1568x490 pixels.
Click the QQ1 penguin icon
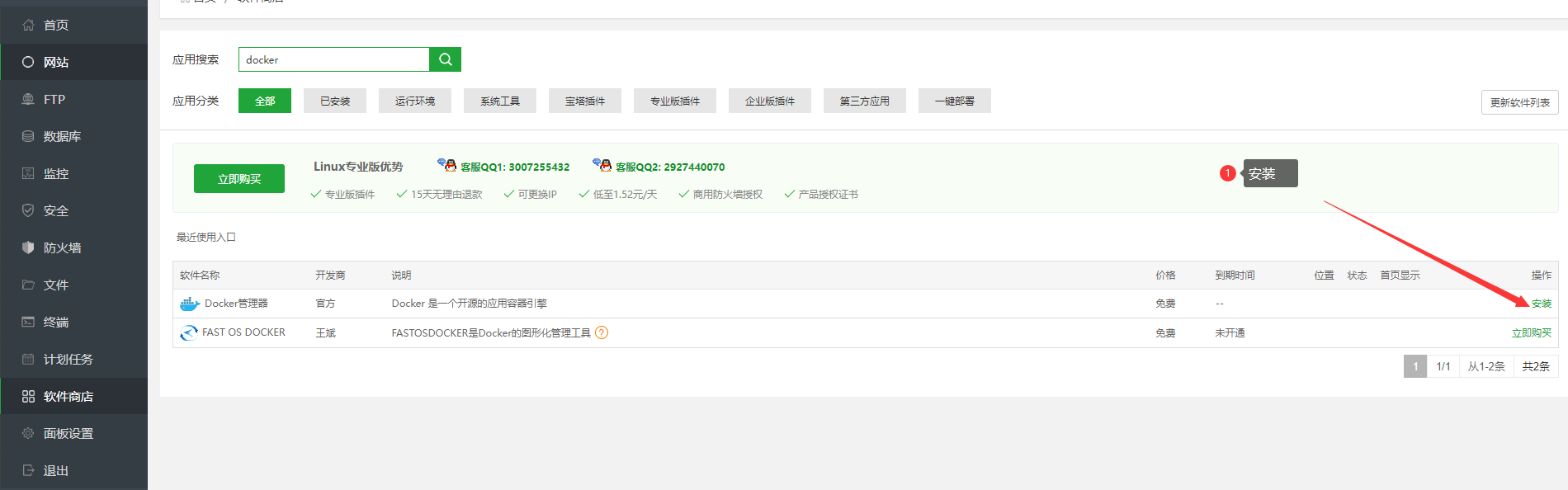(x=446, y=165)
